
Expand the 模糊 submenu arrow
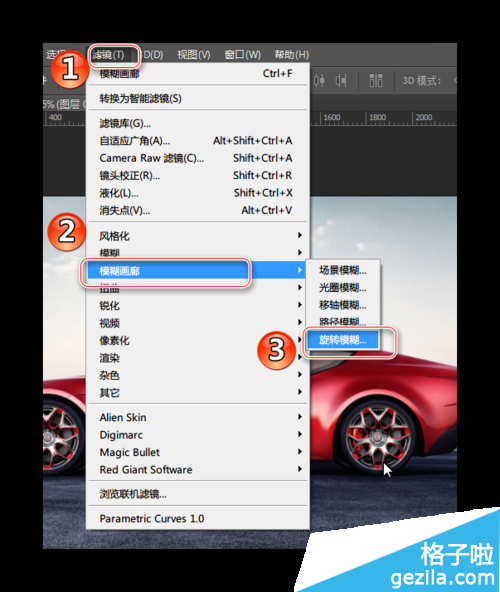(300, 252)
